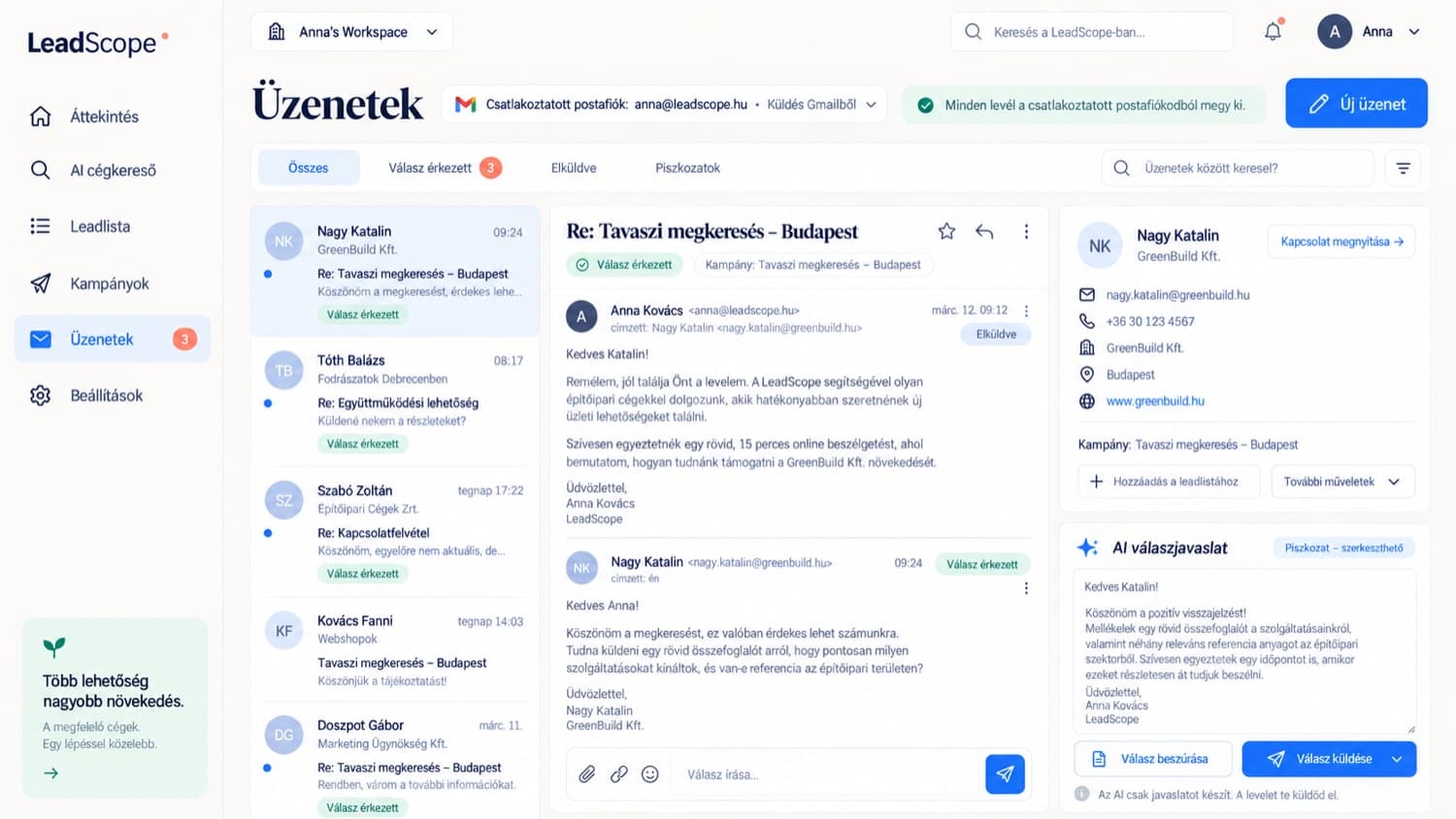Switch to the Piszkozatok tab
The height and width of the screenshot is (819, 1456).
[x=687, y=168]
